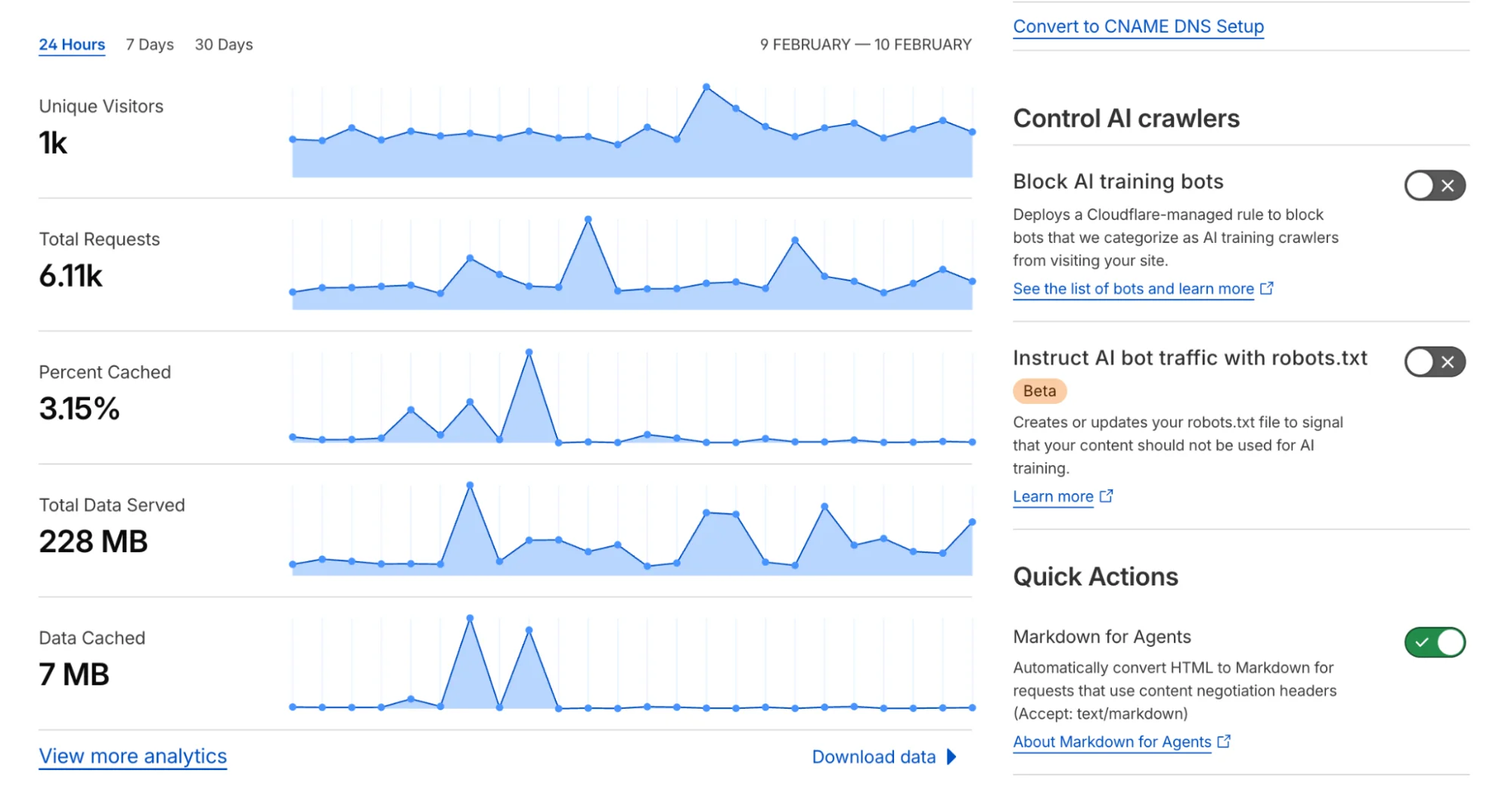The width and height of the screenshot is (1512, 792).
Task: Open View more analytics link
Action: coord(133,756)
